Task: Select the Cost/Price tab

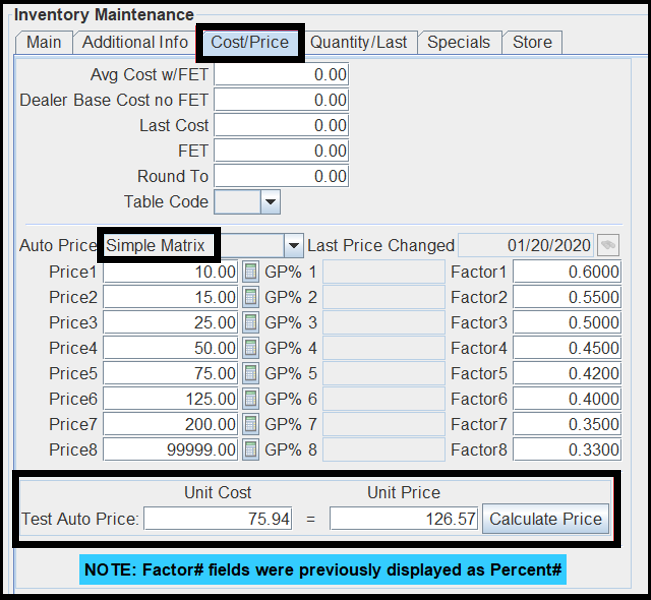Action: 250,42
